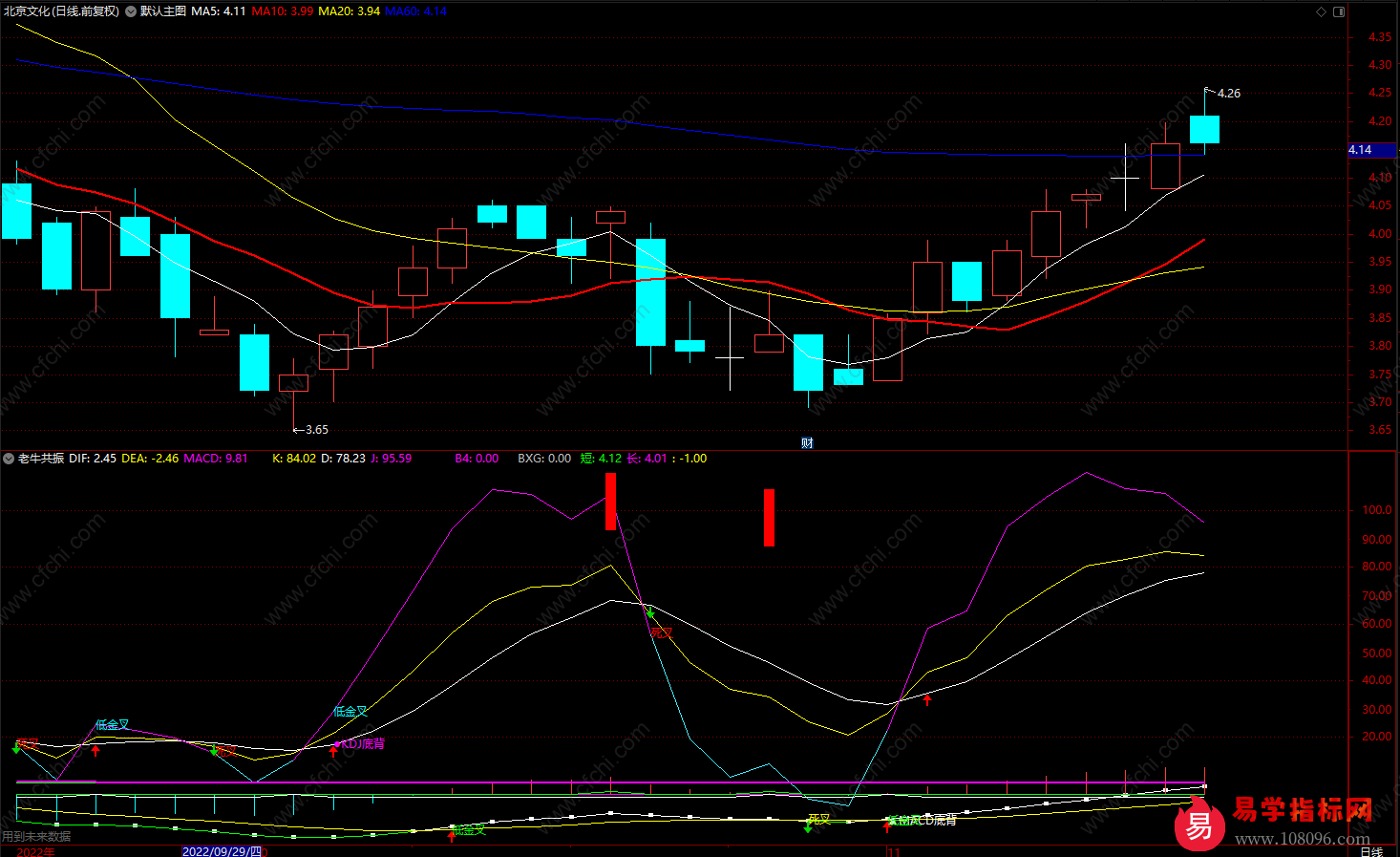This screenshot has height=857, width=1400.
Task: Click the 默认主图 chart template label
Action: coord(162,11)
